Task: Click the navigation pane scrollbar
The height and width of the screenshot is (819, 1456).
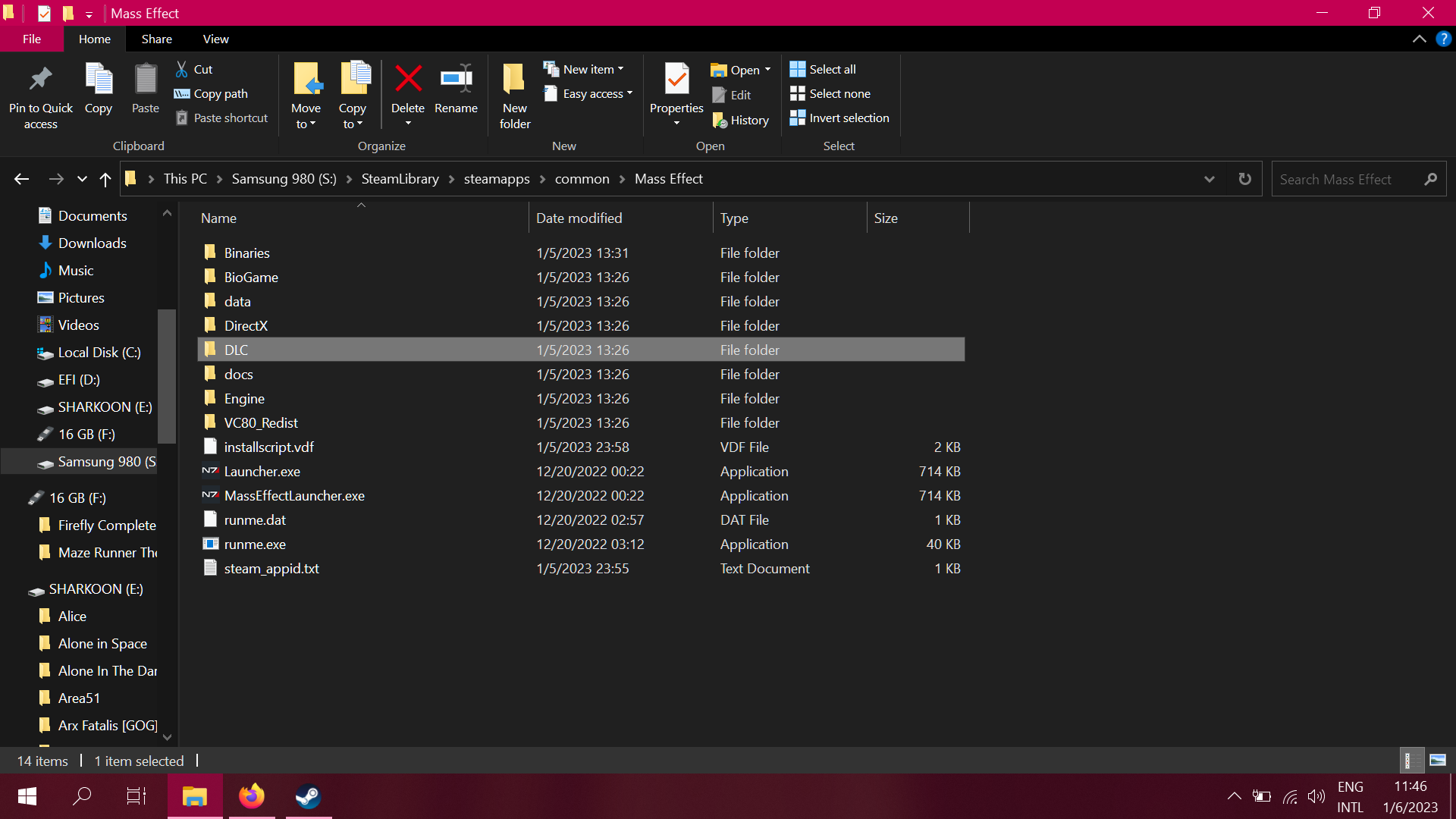Action: pos(167,377)
